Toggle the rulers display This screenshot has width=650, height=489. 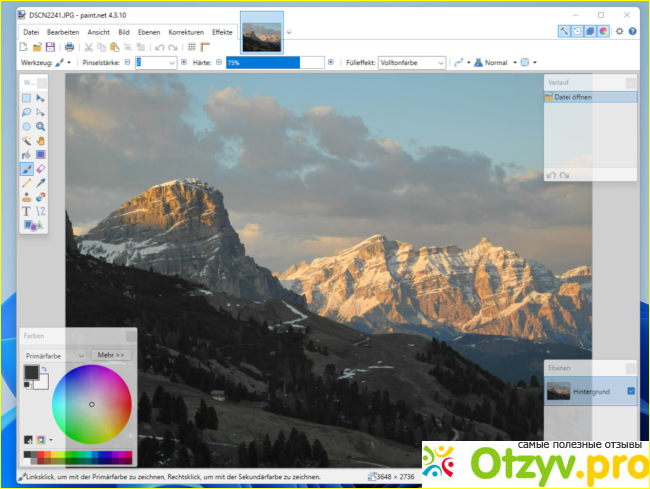206,47
